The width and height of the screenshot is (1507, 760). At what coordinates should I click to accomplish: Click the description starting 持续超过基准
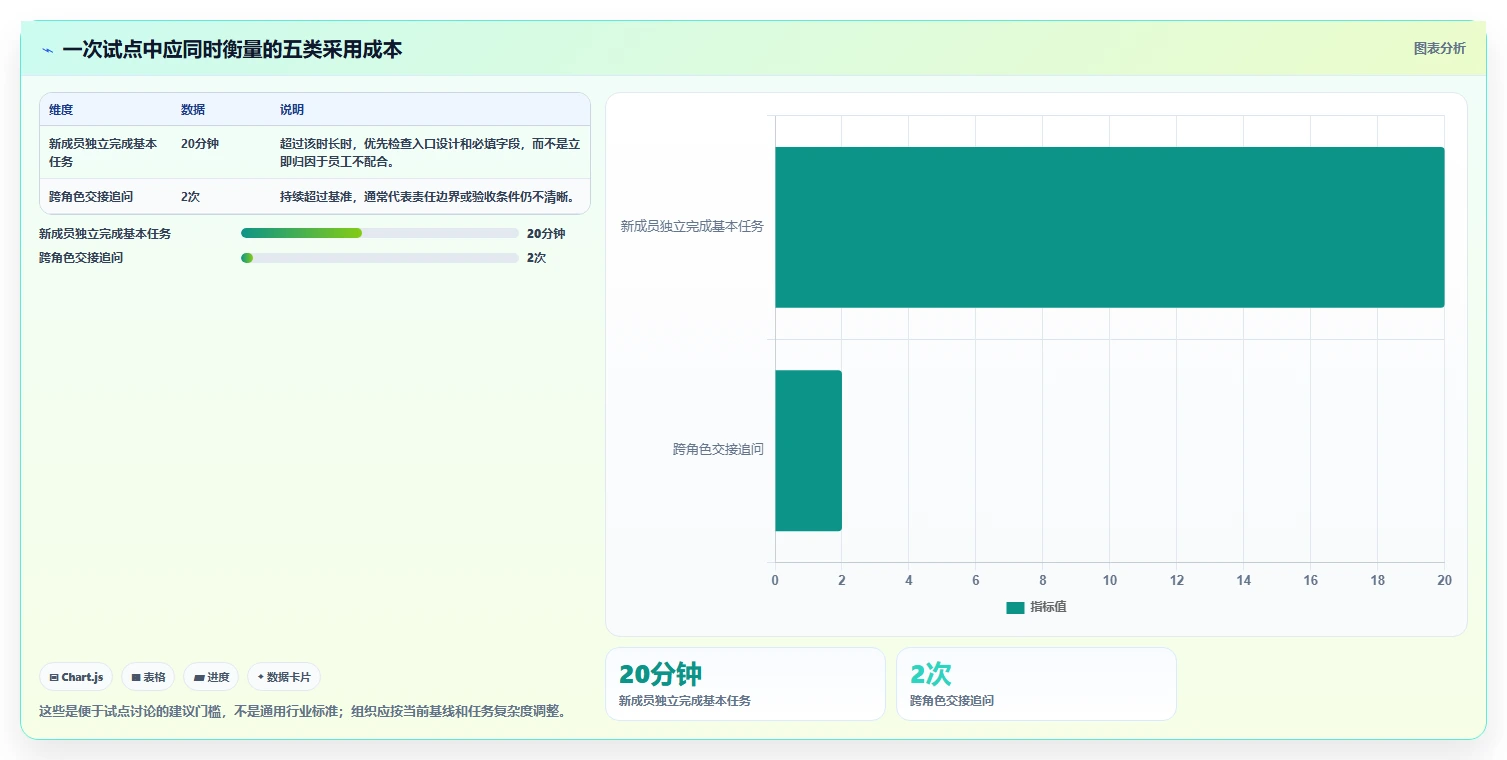(x=428, y=197)
